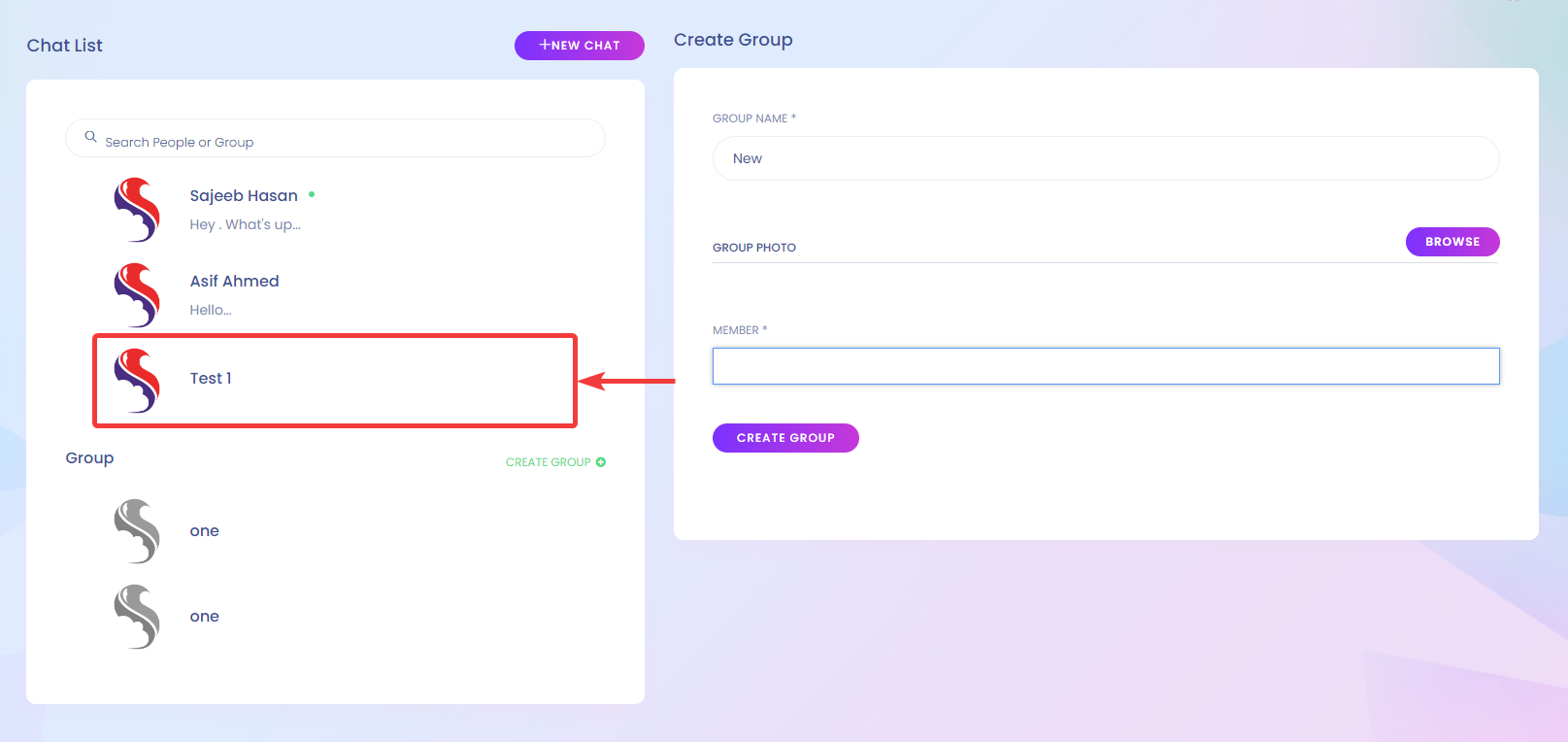
Task: Click the BROWSE button for group photo
Action: click(x=1451, y=241)
